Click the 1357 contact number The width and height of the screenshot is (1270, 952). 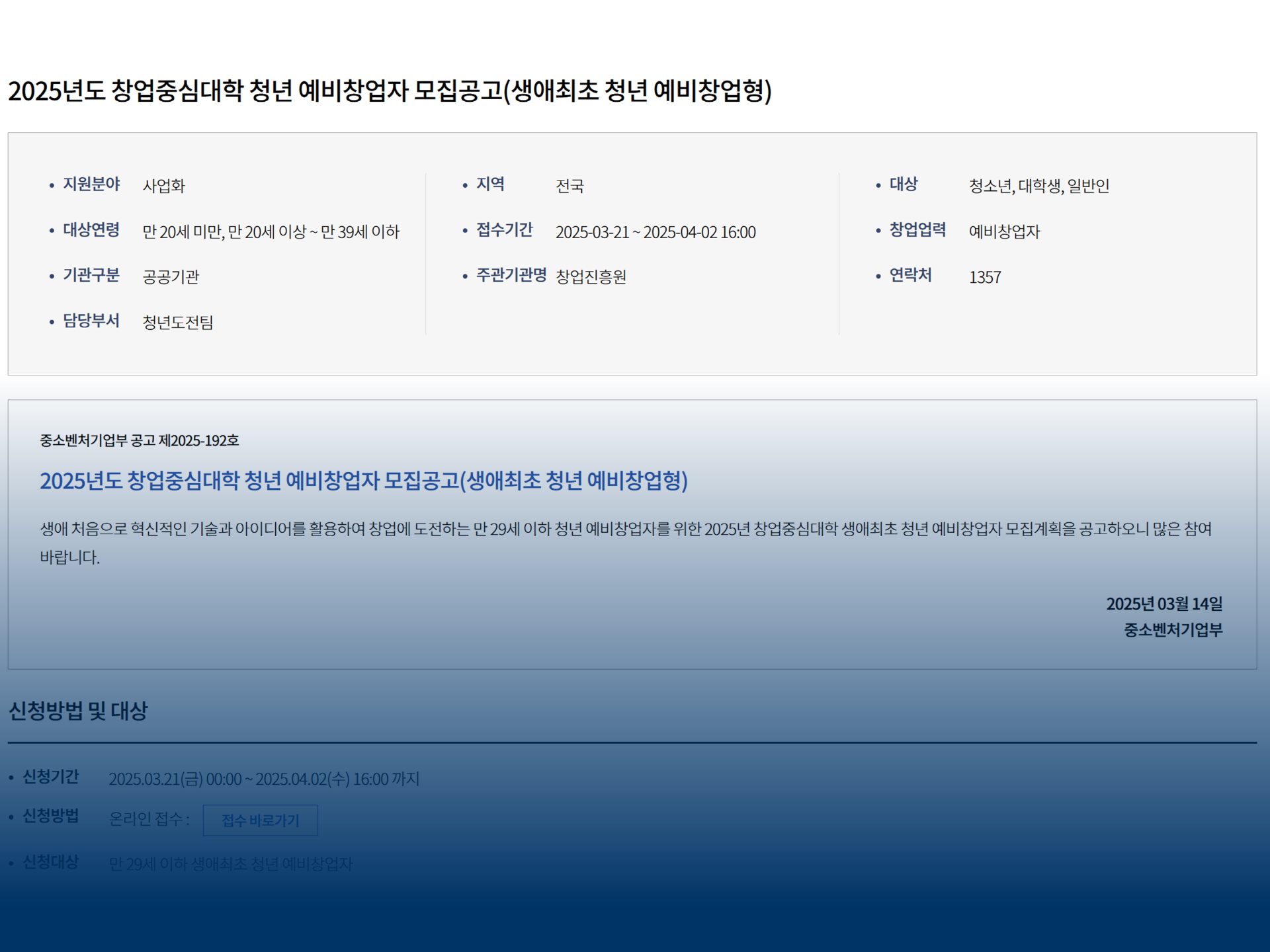[x=984, y=277]
